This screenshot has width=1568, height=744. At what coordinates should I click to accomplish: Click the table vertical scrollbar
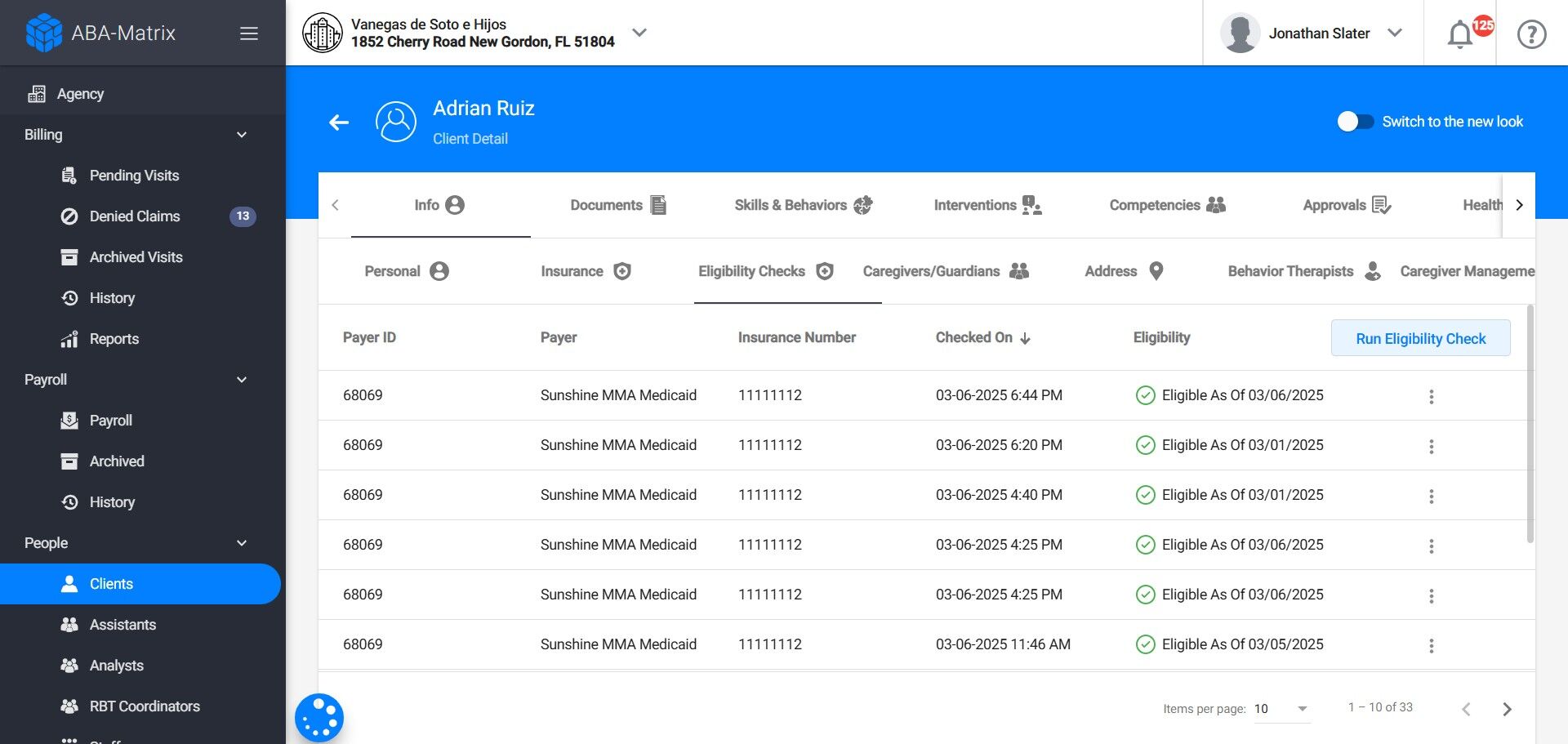point(1530,425)
